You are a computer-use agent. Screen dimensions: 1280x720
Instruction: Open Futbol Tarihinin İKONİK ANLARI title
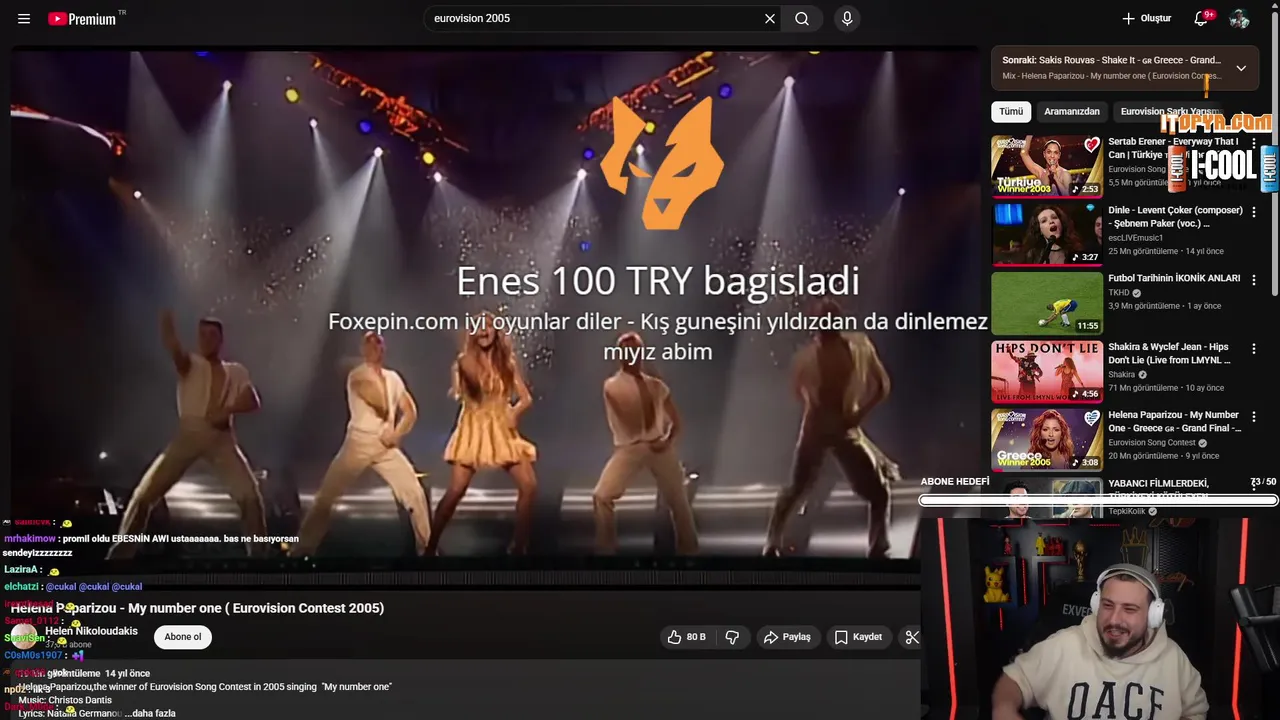pos(1174,278)
